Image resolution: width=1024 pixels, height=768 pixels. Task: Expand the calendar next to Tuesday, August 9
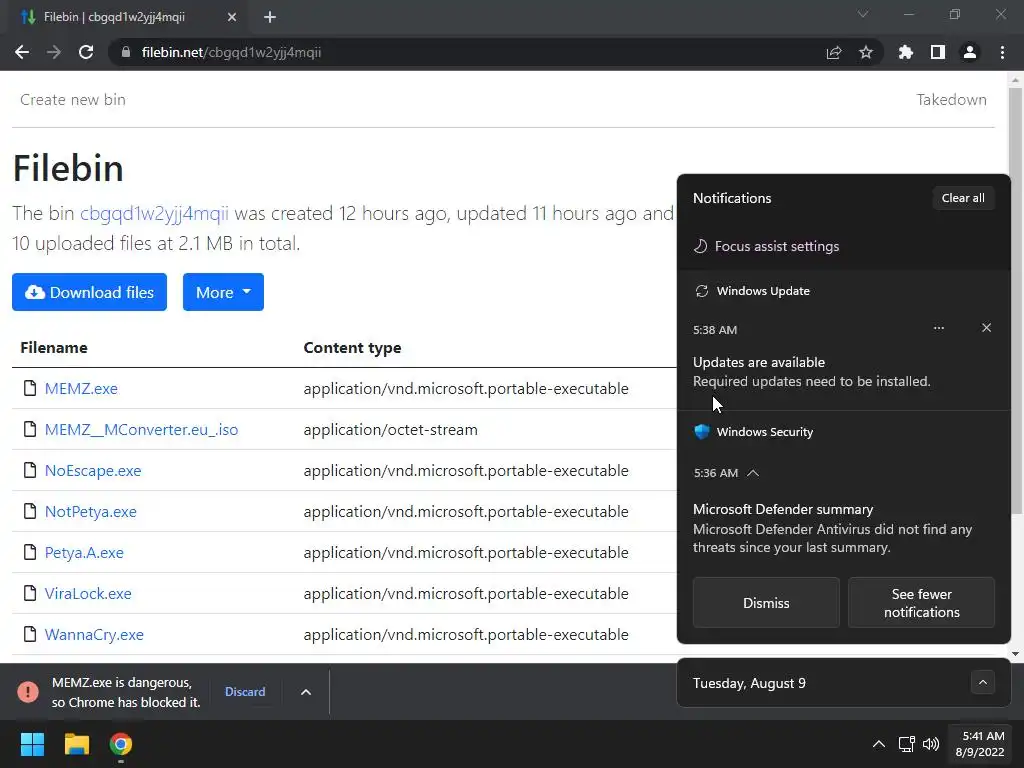point(983,682)
